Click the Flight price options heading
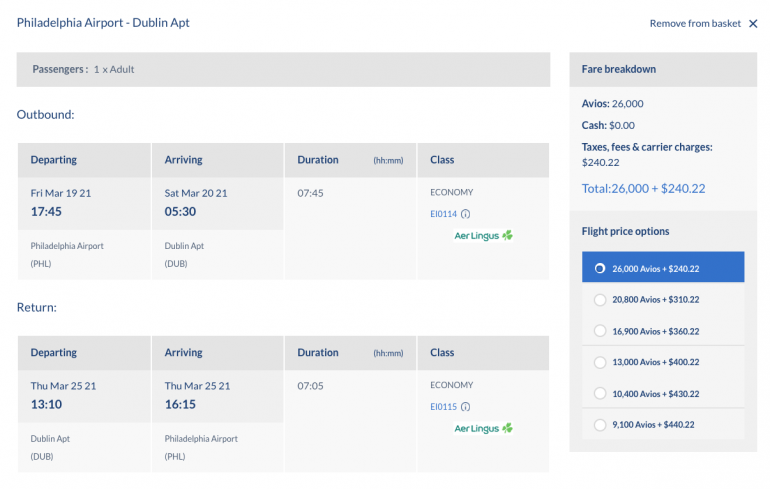Screen dimensions: 770x489 point(625,231)
